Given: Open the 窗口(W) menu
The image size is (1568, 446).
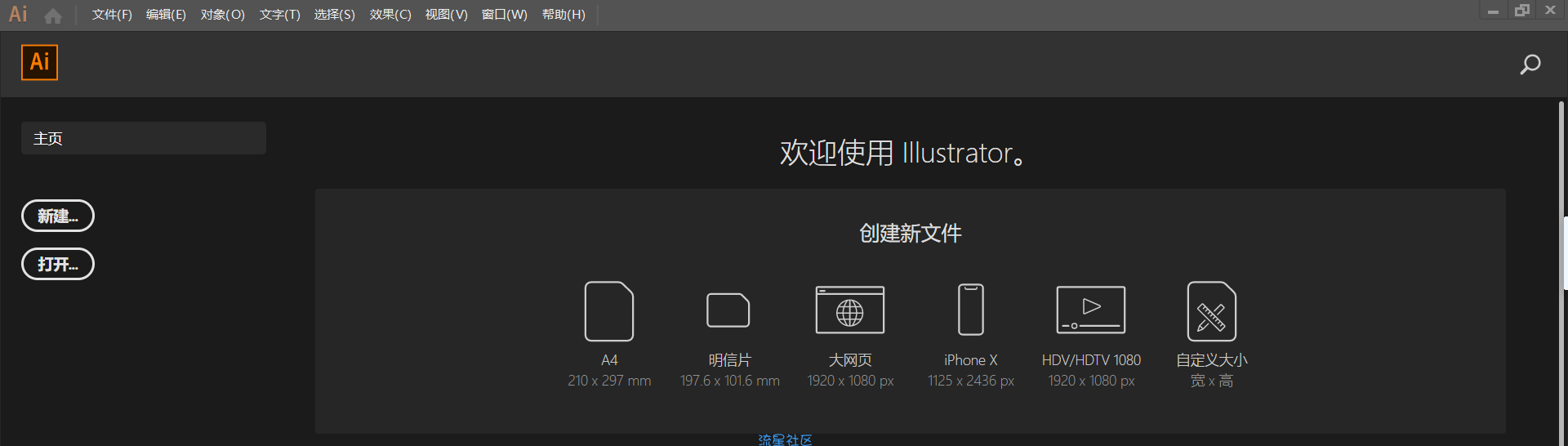Looking at the screenshot, I should [505, 15].
